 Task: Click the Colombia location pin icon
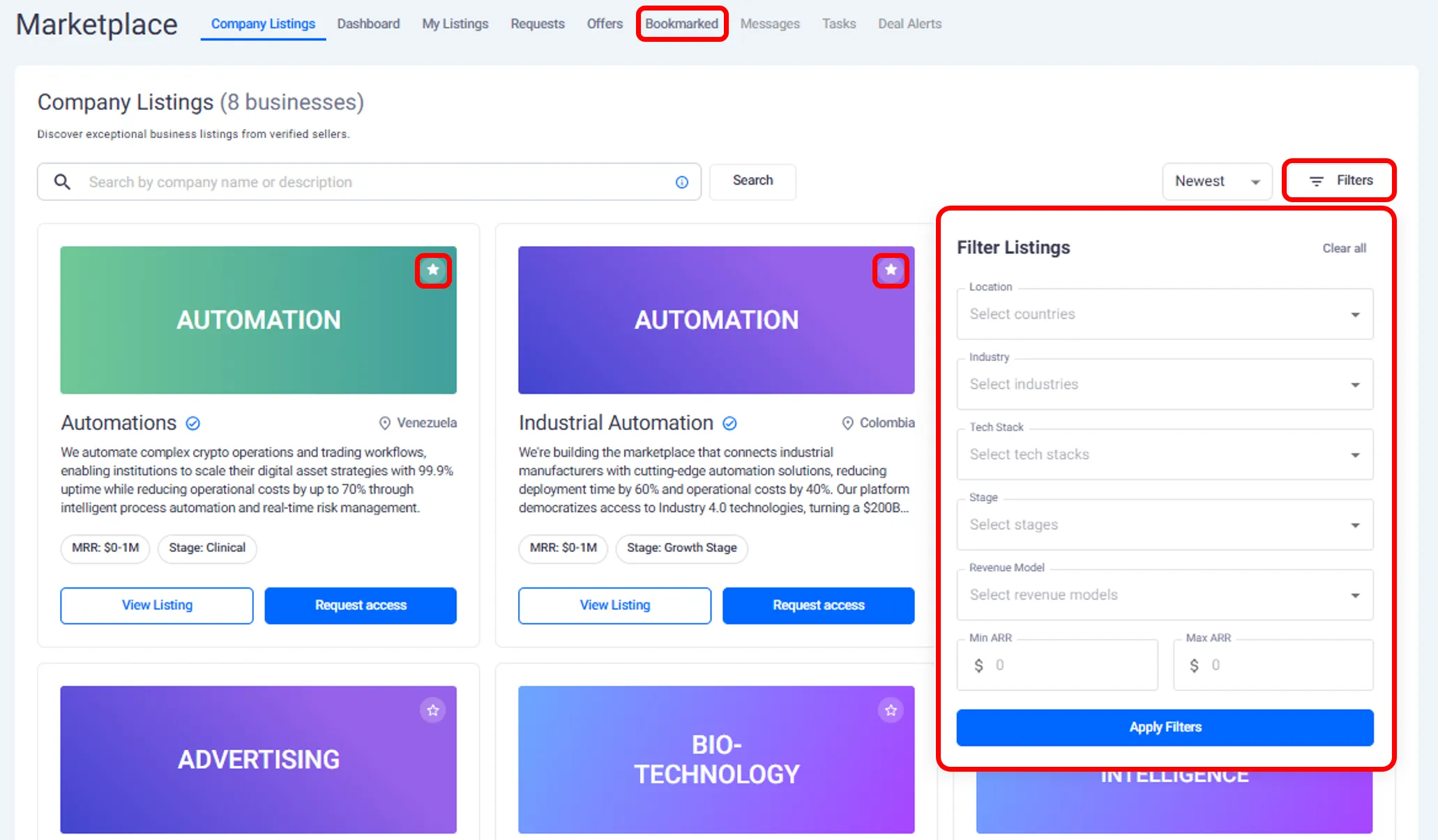[x=847, y=423]
